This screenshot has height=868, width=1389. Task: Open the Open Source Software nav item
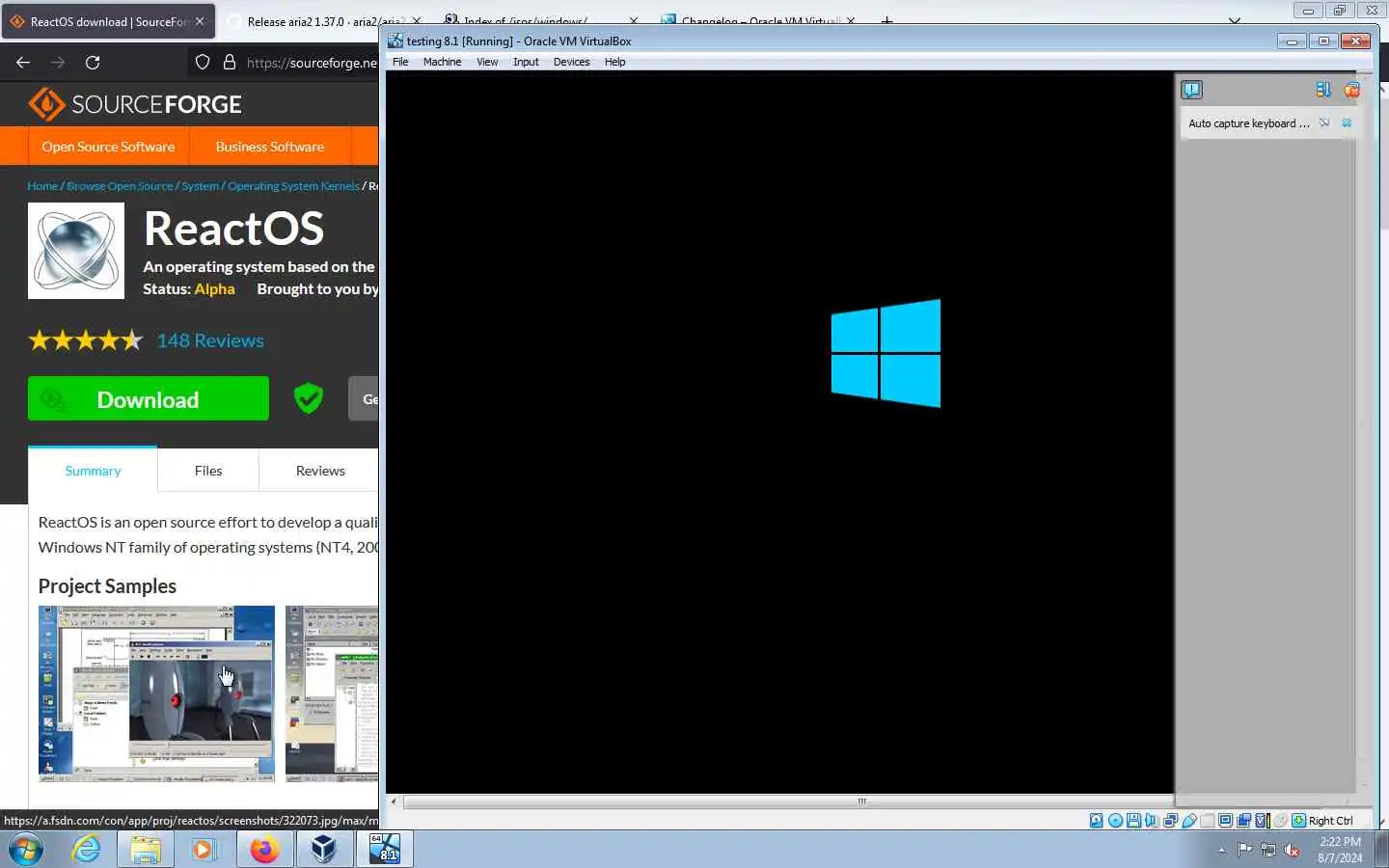[108, 147]
